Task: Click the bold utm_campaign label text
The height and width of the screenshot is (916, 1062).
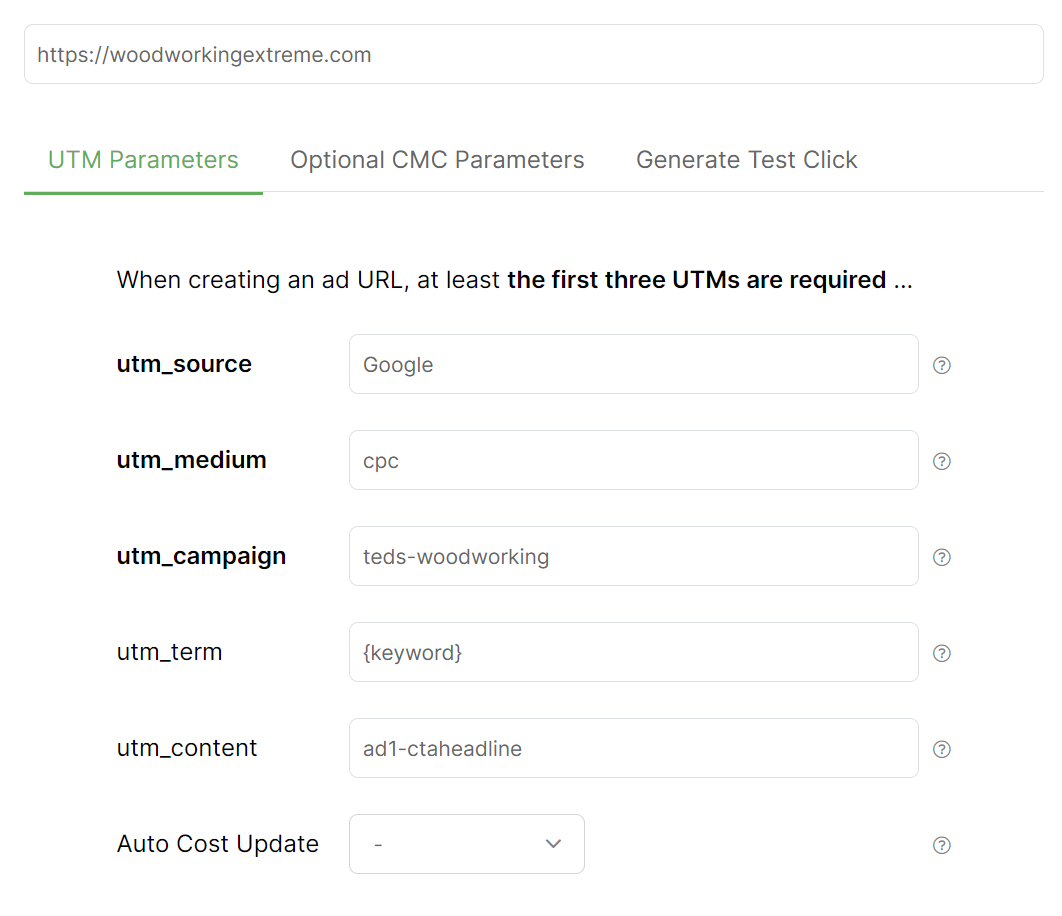Action: tap(201, 556)
